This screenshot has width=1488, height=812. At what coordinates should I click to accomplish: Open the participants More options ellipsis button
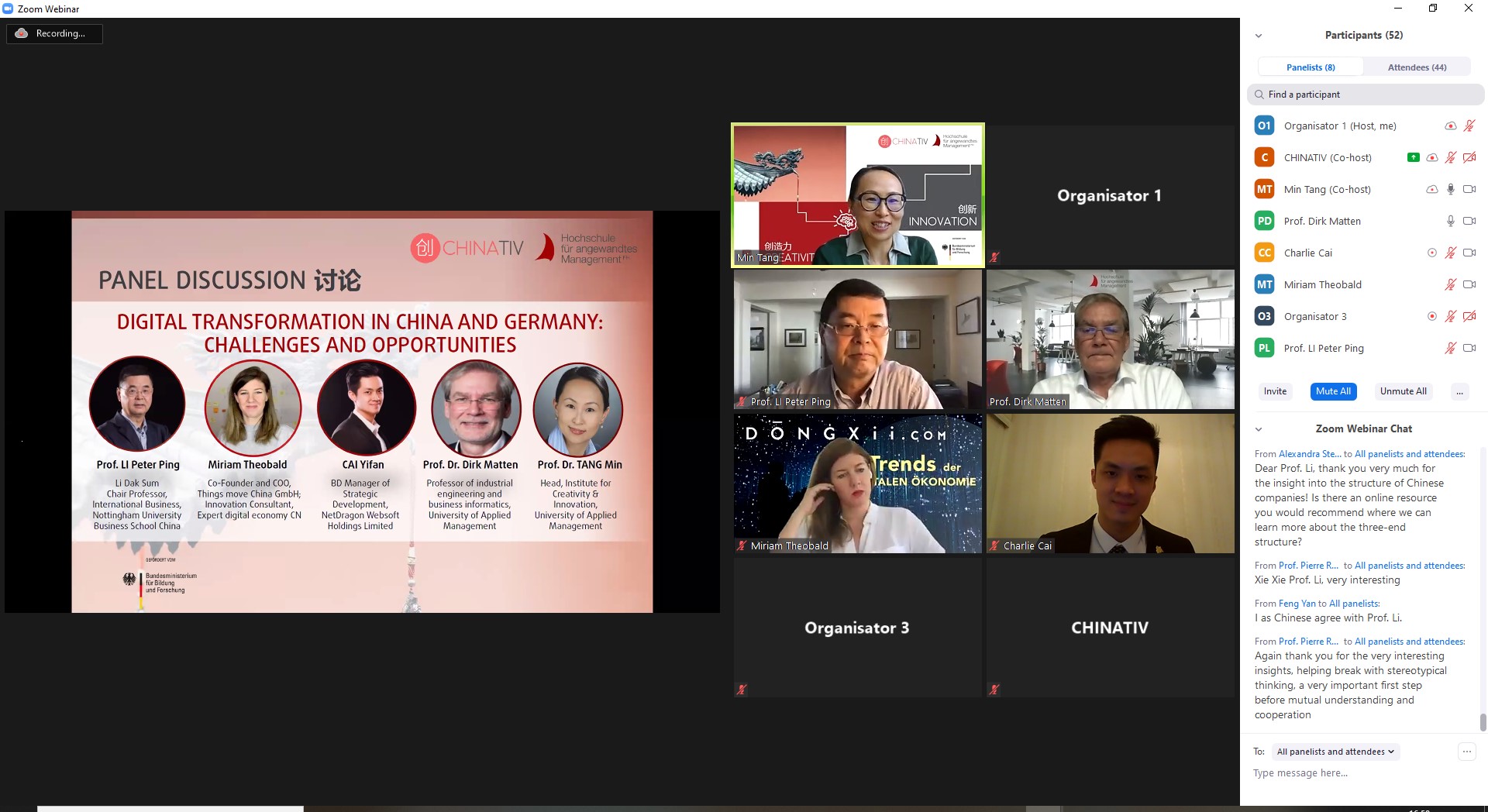point(1459,391)
